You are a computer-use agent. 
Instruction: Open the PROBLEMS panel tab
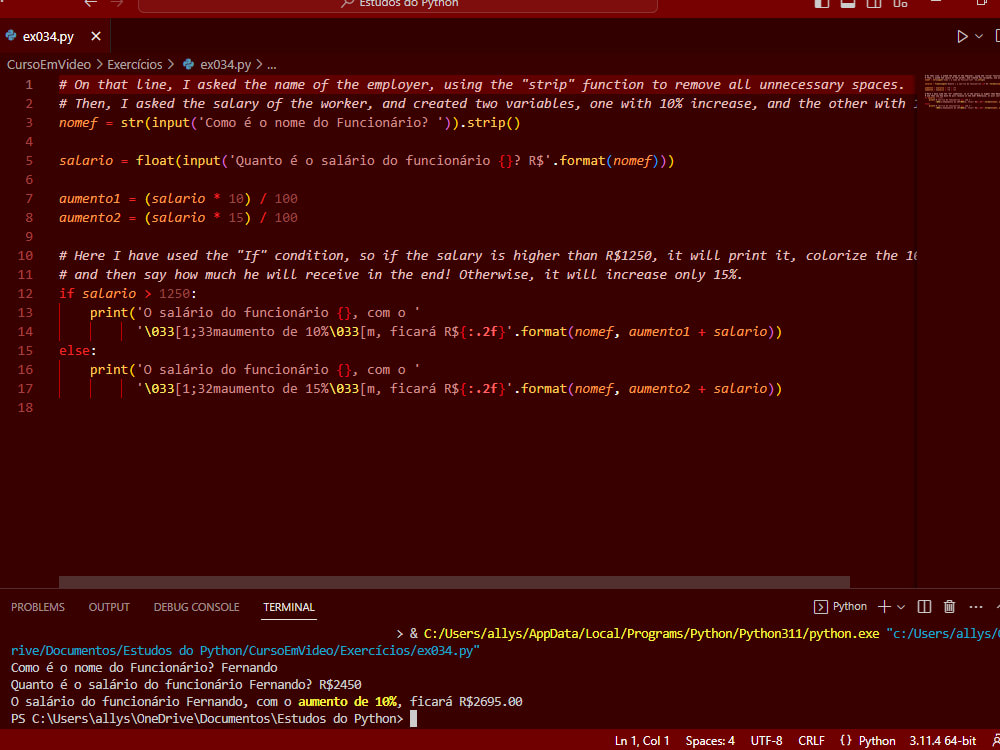coord(37,607)
